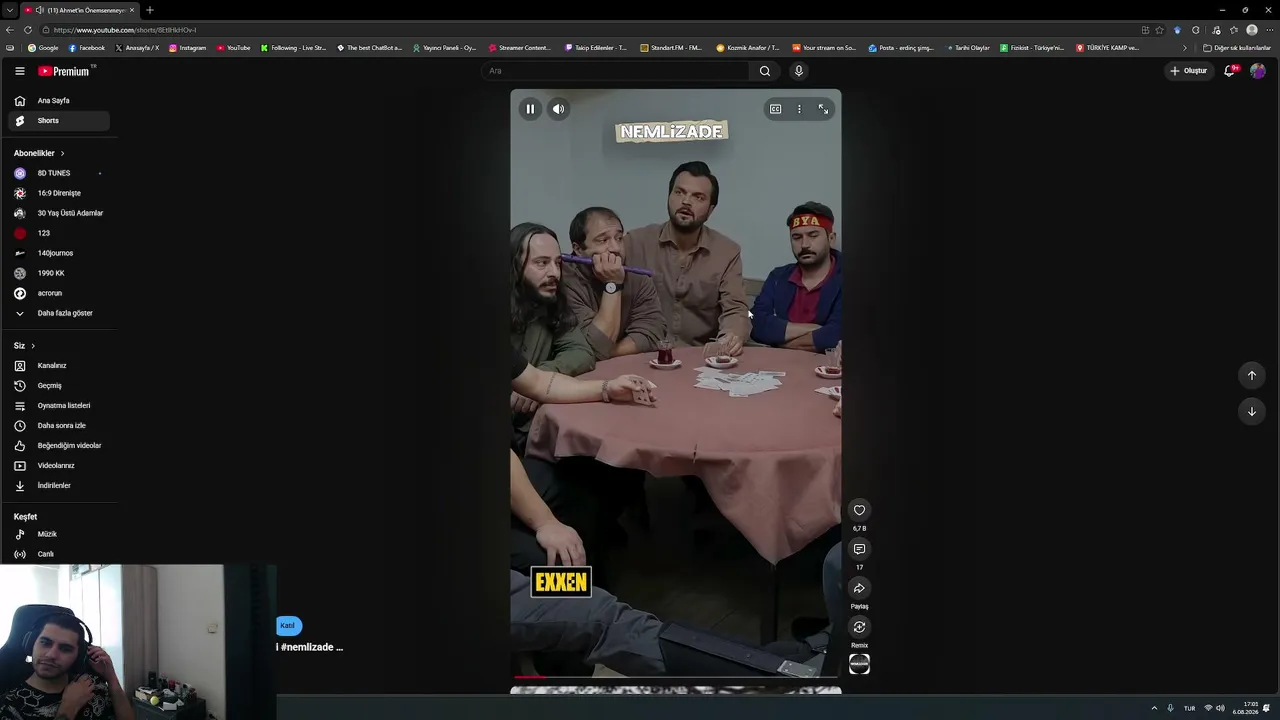The width and height of the screenshot is (1280, 720).
Task: Open Geçmiş watch history
Action: click(x=59, y=386)
